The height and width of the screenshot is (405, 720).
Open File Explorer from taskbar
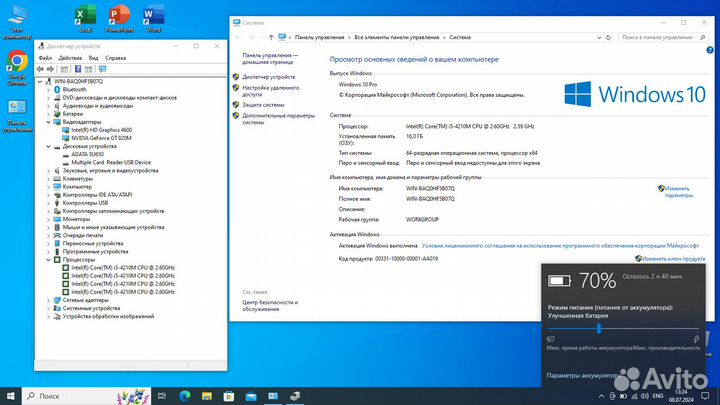pos(207,396)
